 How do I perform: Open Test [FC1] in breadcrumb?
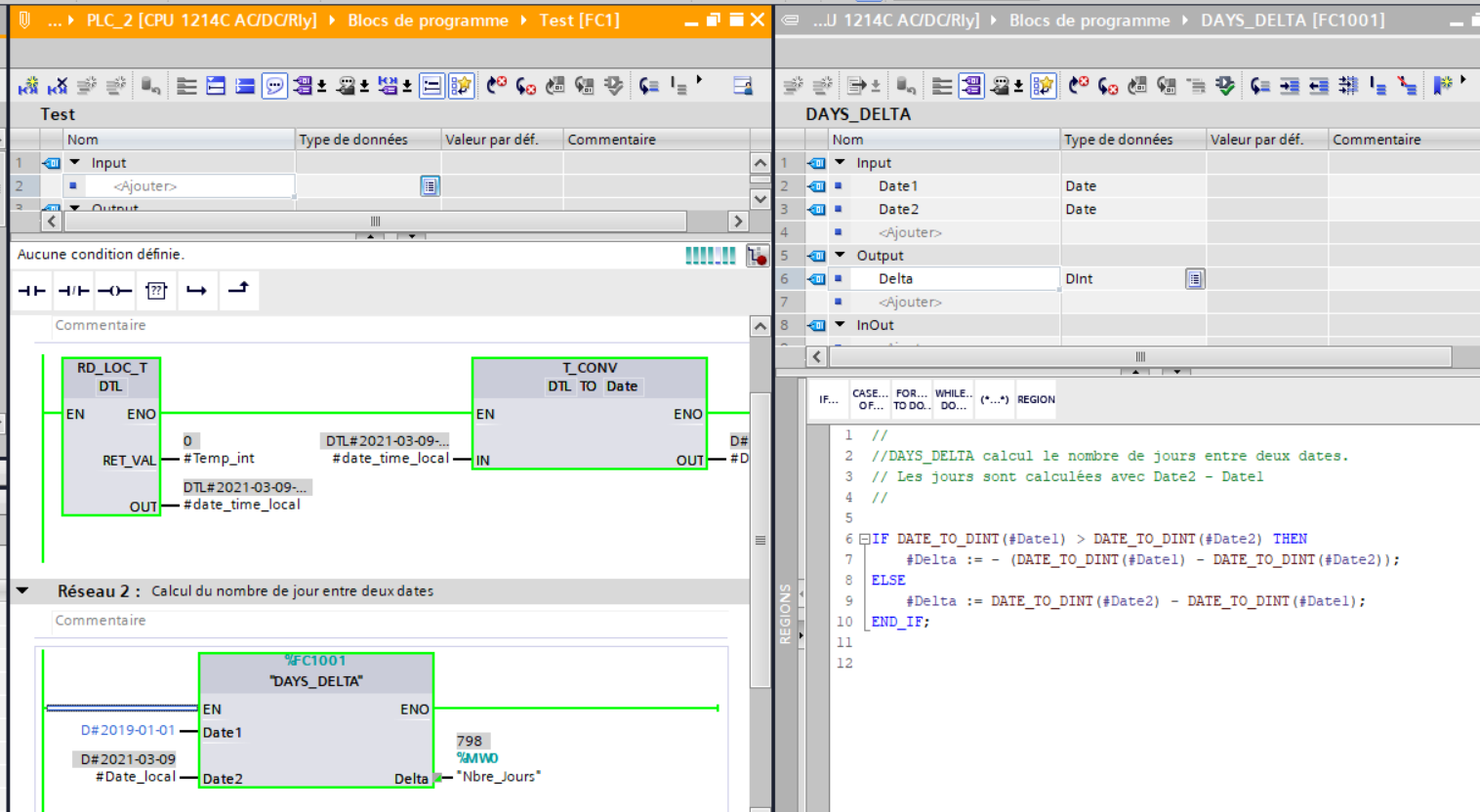tap(579, 20)
